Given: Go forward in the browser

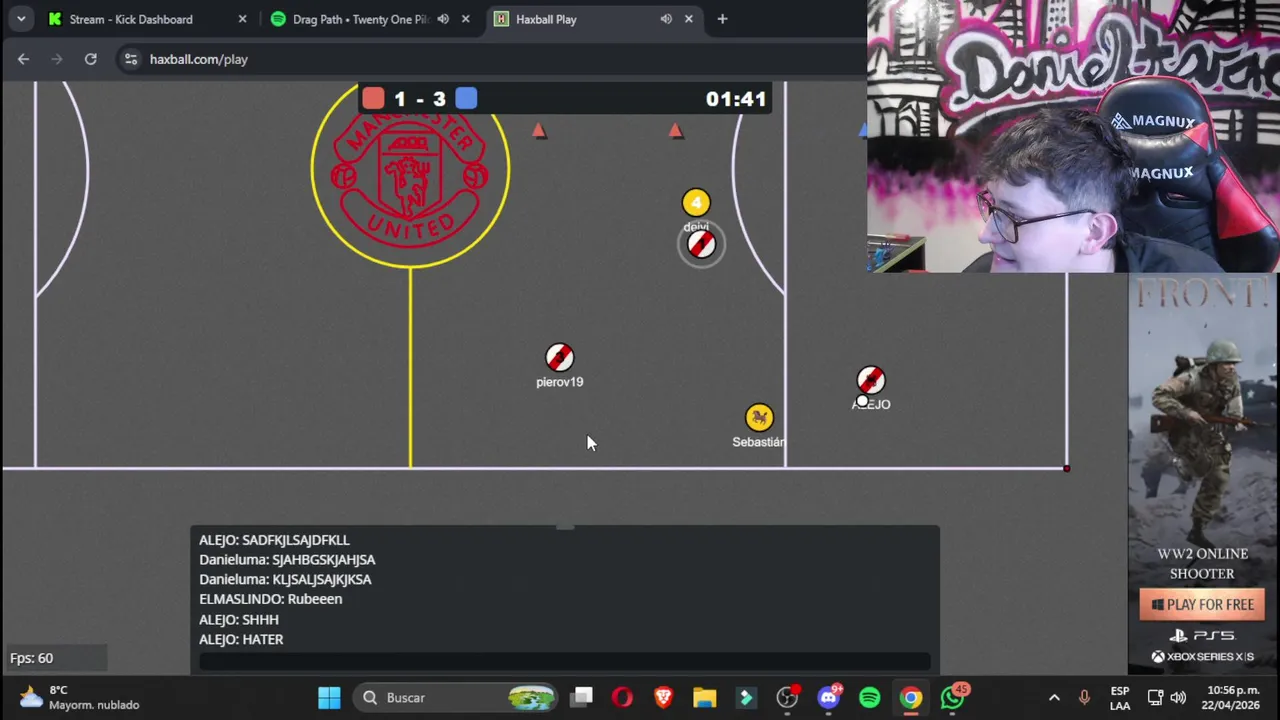Looking at the screenshot, I should [57, 59].
